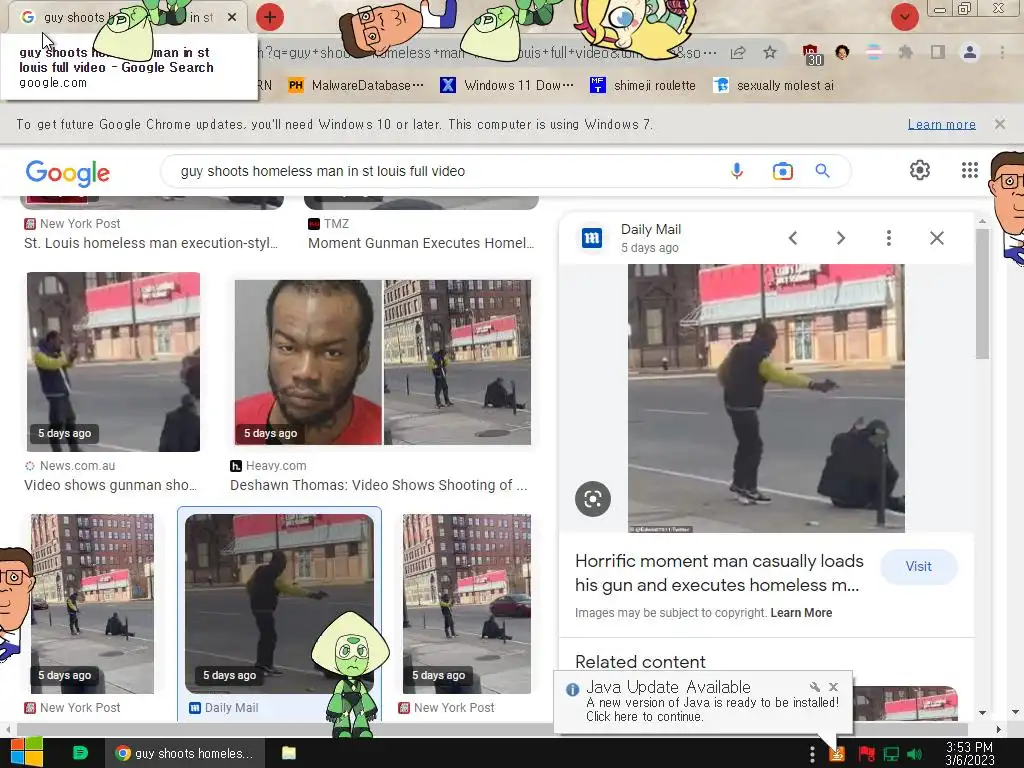Image resolution: width=1024 pixels, height=768 pixels.
Task: Focus the Google search input field
Action: 444,171
